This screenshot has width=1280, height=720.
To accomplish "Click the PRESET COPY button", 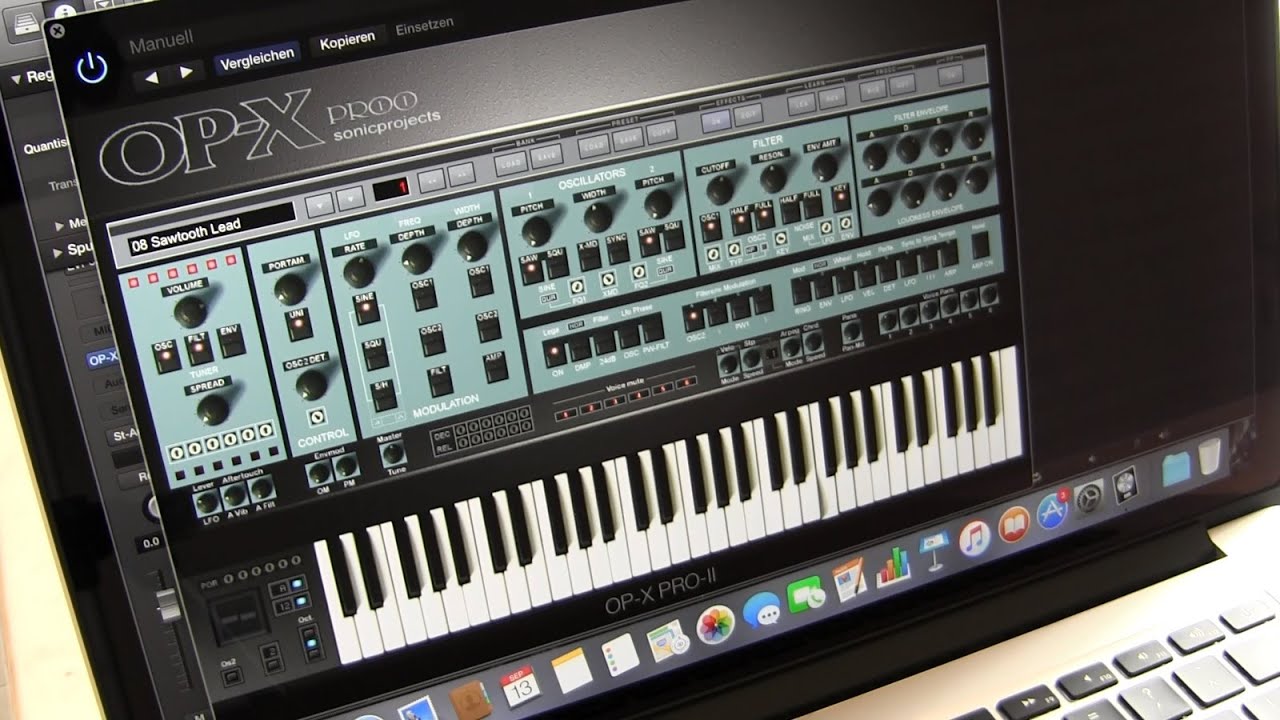I will click(x=661, y=133).
